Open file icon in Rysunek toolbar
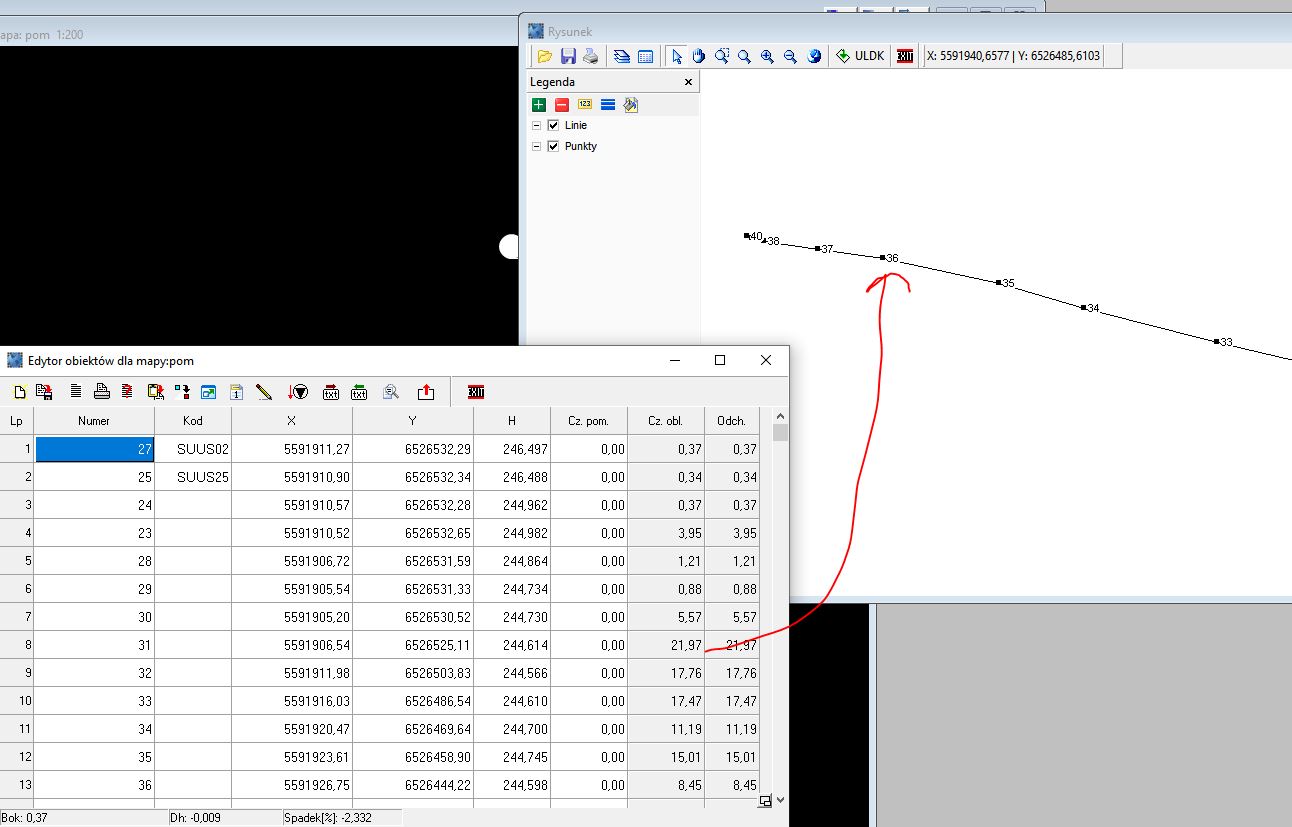The height and width of the screenshot is (827, 1292). tap(544, 56)
